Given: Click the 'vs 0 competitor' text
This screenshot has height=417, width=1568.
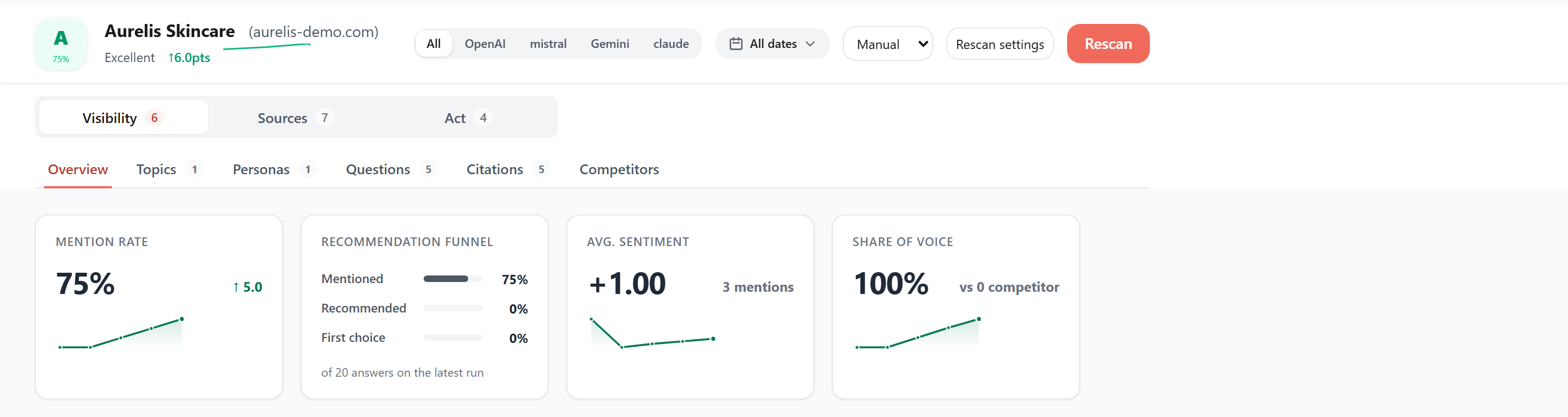Looking at the screenshot, I should click(x=1009, y=287).
